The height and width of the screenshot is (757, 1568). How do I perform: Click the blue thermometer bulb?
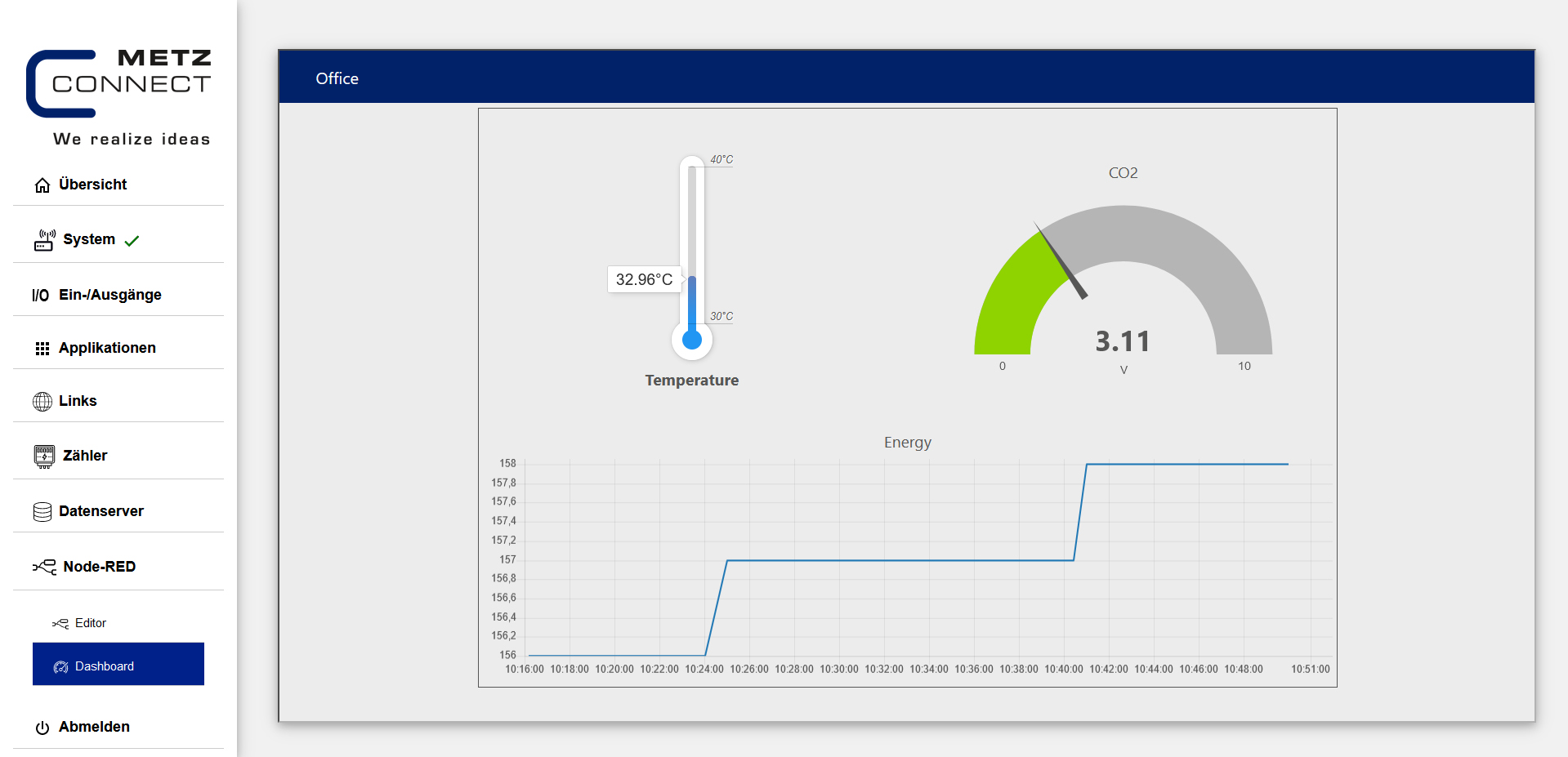click(692, 340)
